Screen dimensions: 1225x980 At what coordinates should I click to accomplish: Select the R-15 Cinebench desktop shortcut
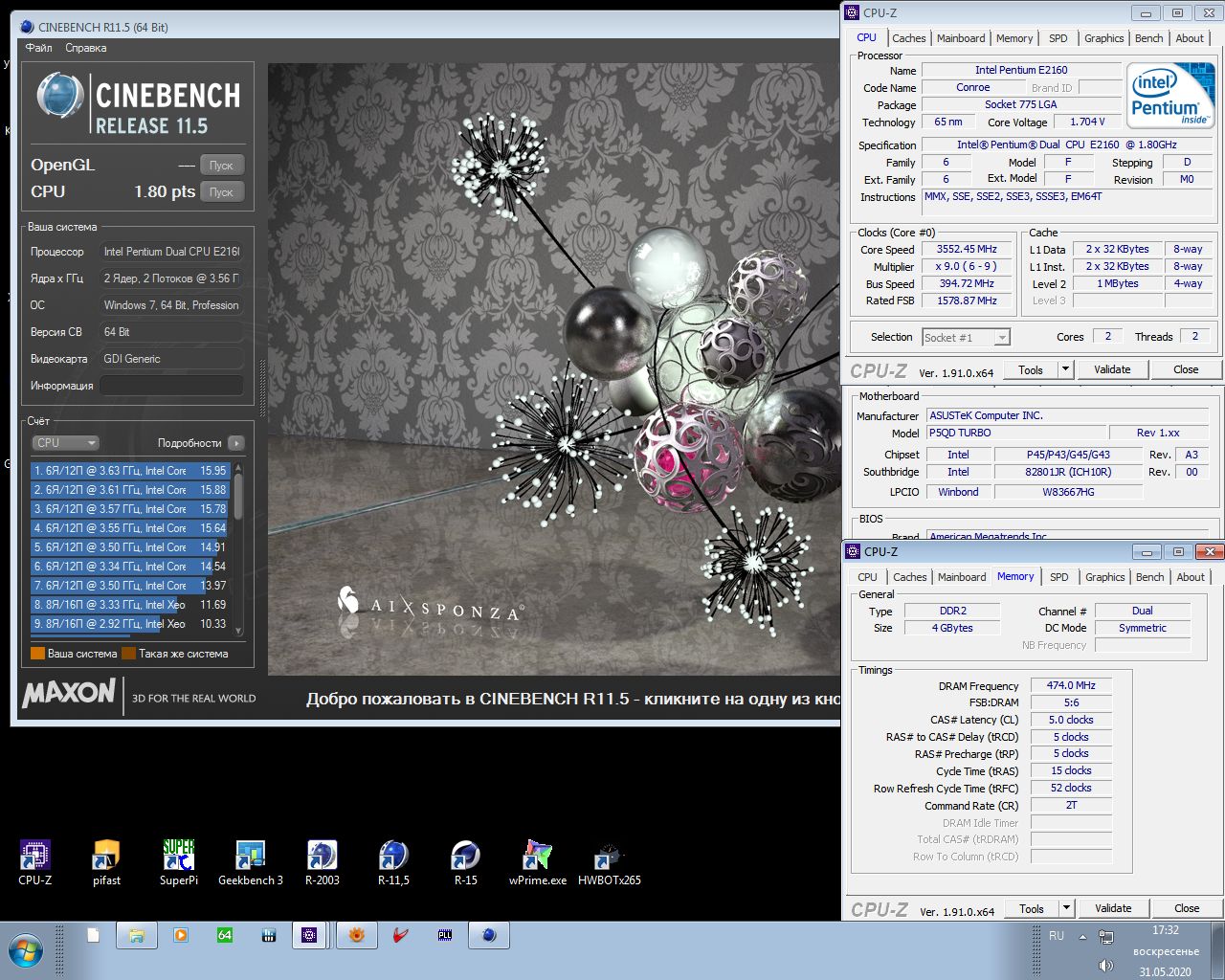tap(465, 861)
